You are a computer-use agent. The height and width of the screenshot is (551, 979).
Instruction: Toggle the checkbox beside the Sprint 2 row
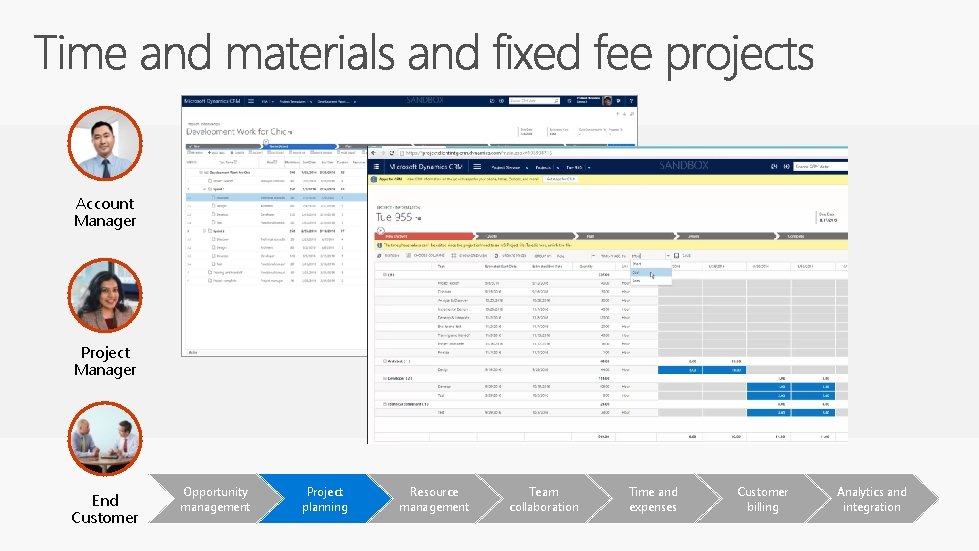[210, 231]
